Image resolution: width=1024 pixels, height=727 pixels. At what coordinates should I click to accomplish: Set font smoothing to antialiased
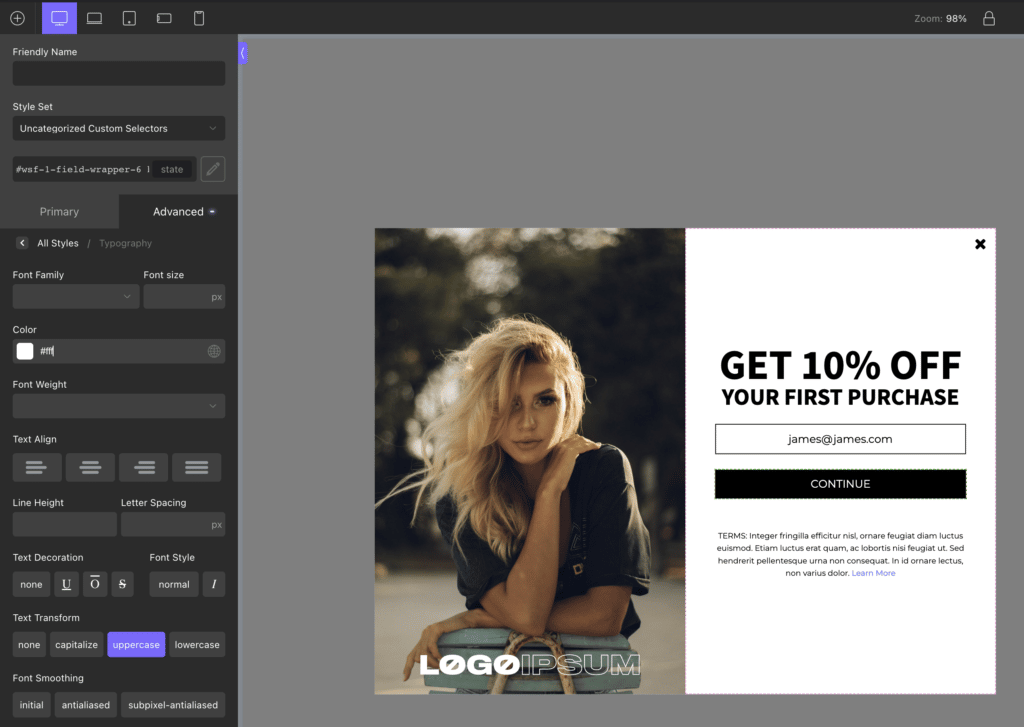86,705
